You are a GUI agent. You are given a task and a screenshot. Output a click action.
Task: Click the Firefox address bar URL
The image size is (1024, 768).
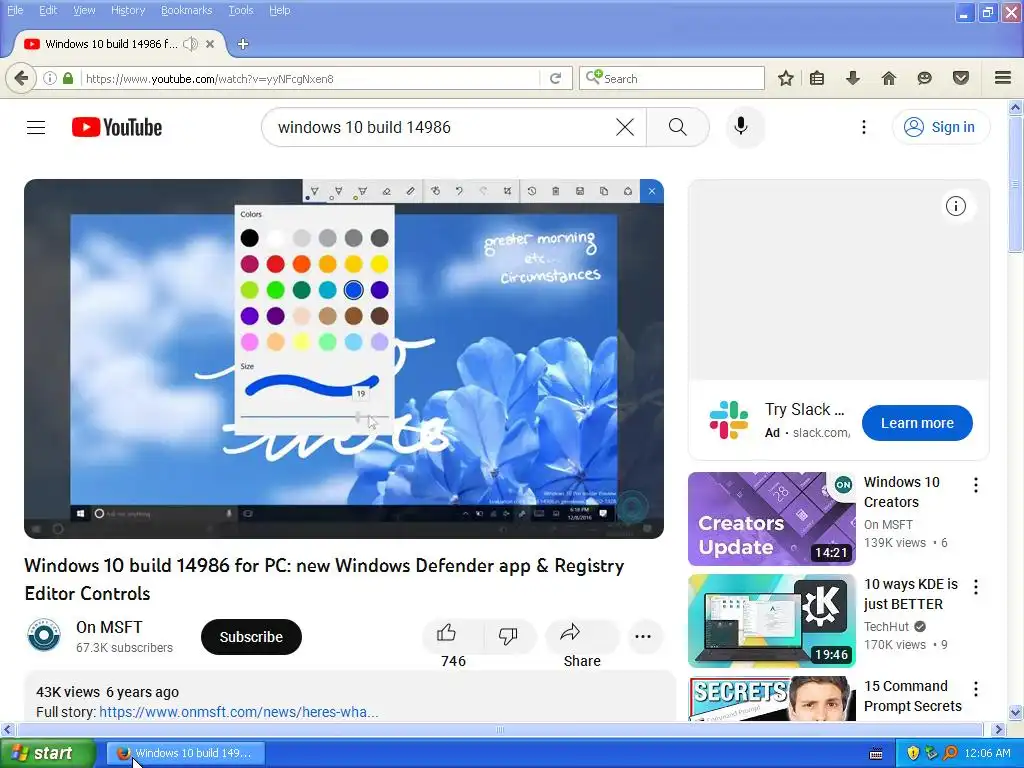pos(310,78)
